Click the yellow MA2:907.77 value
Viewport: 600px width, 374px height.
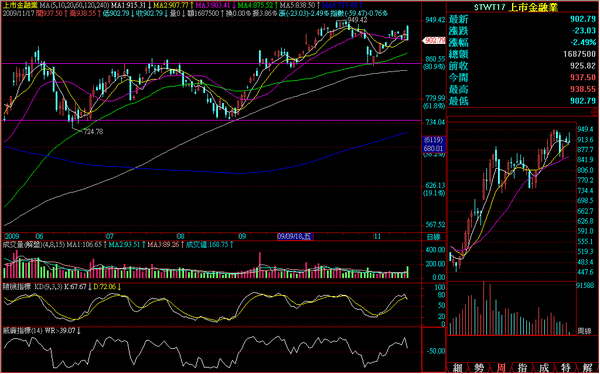[175, 5]
